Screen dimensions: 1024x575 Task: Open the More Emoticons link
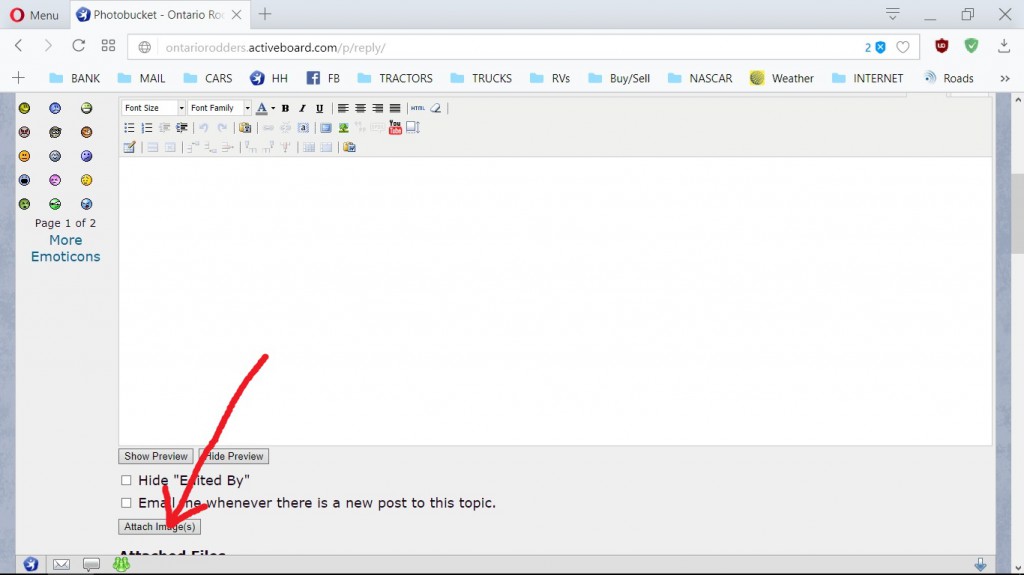65,248
